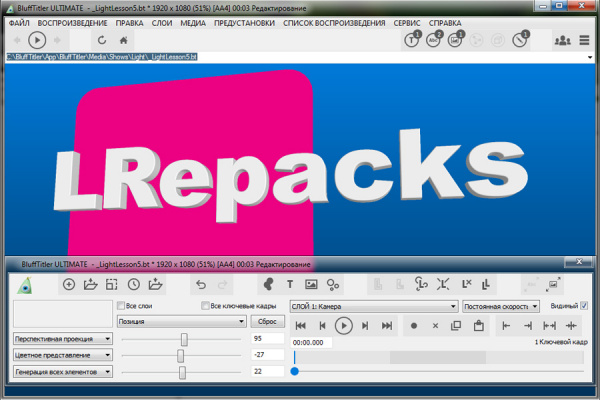Viewport: 600px width, 400px height.
Task: Jump to the first keyframe
Action: 301,326
